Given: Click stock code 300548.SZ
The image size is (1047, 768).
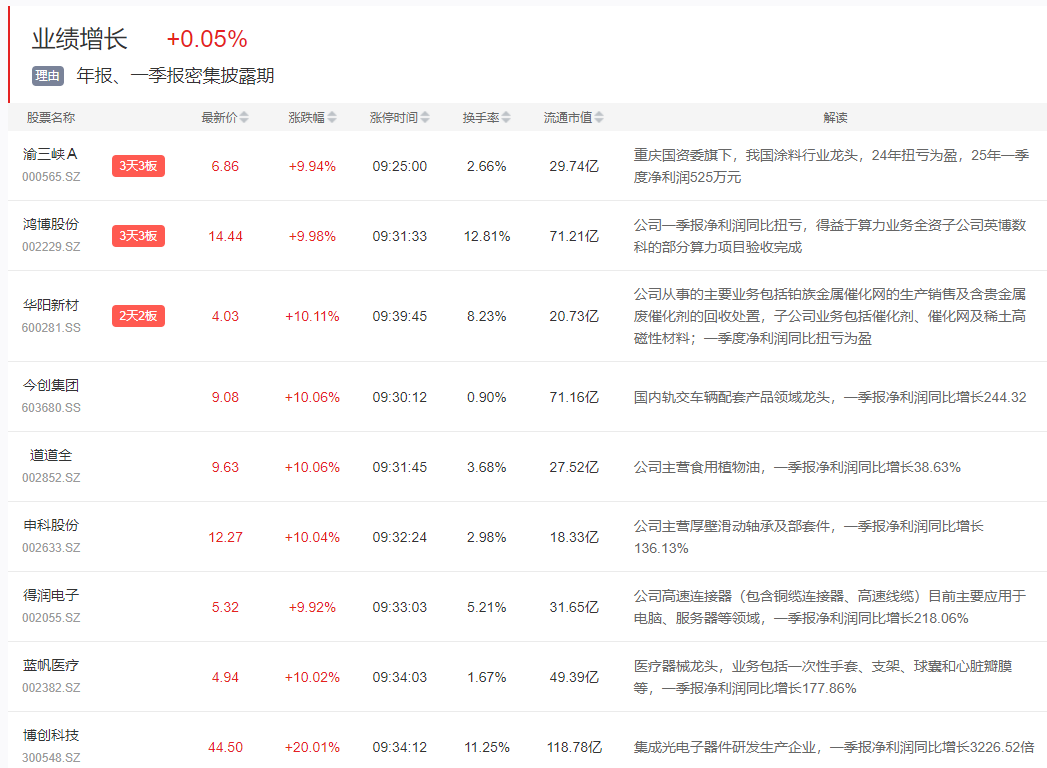Looking at the screenshot, I should pyautogui.click(x=51, y=758).
